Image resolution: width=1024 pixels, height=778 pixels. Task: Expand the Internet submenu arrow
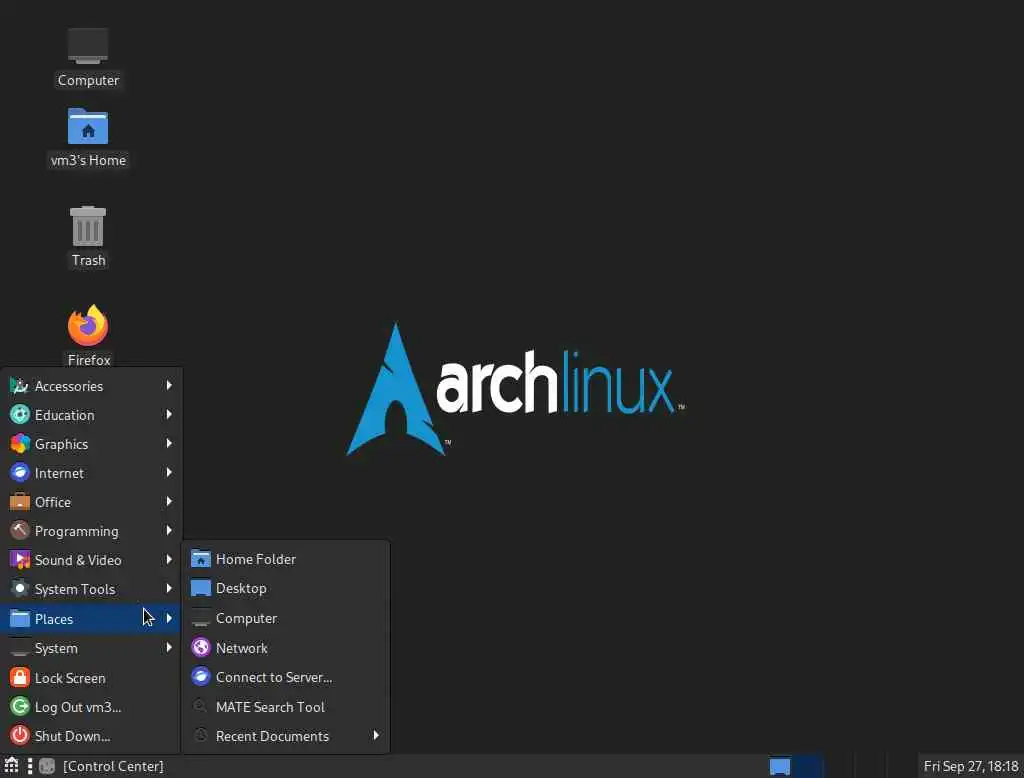pos(169,472)
